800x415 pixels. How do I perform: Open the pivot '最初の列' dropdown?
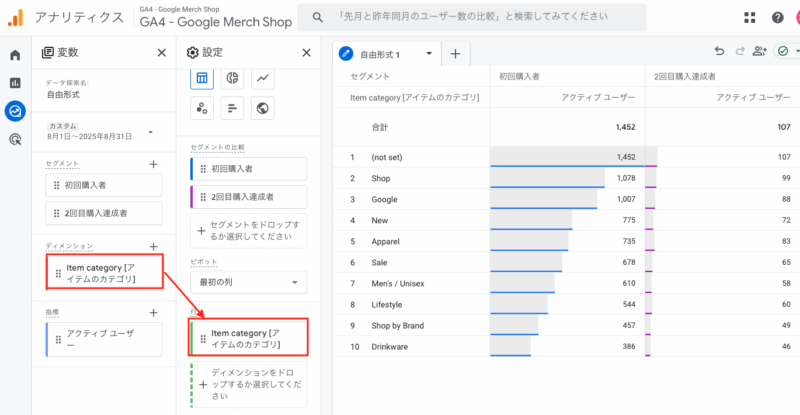(248, 283)
